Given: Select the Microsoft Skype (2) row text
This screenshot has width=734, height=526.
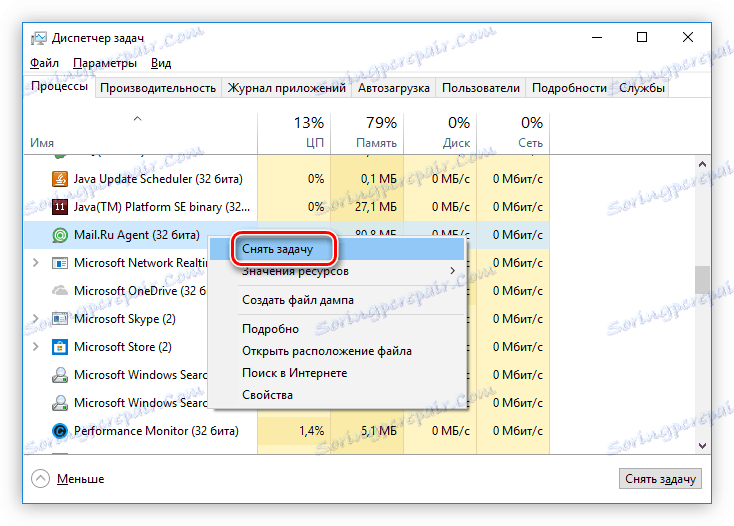Looking at the screenshot, I should pyautogui.click(x=125, y=319).
